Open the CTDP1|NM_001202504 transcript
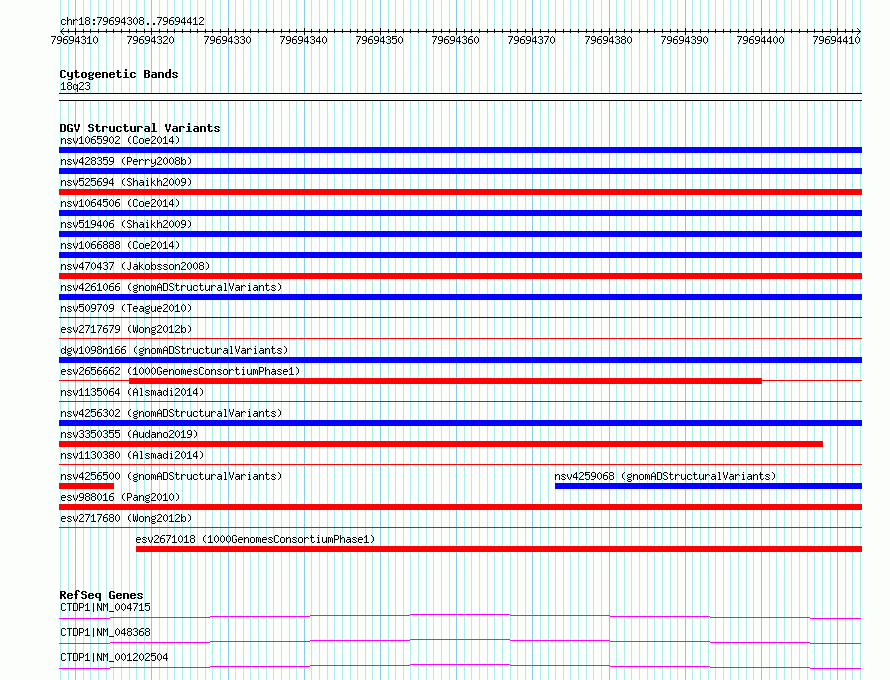Viewport: 890px width, 680px height. point(114,657)
